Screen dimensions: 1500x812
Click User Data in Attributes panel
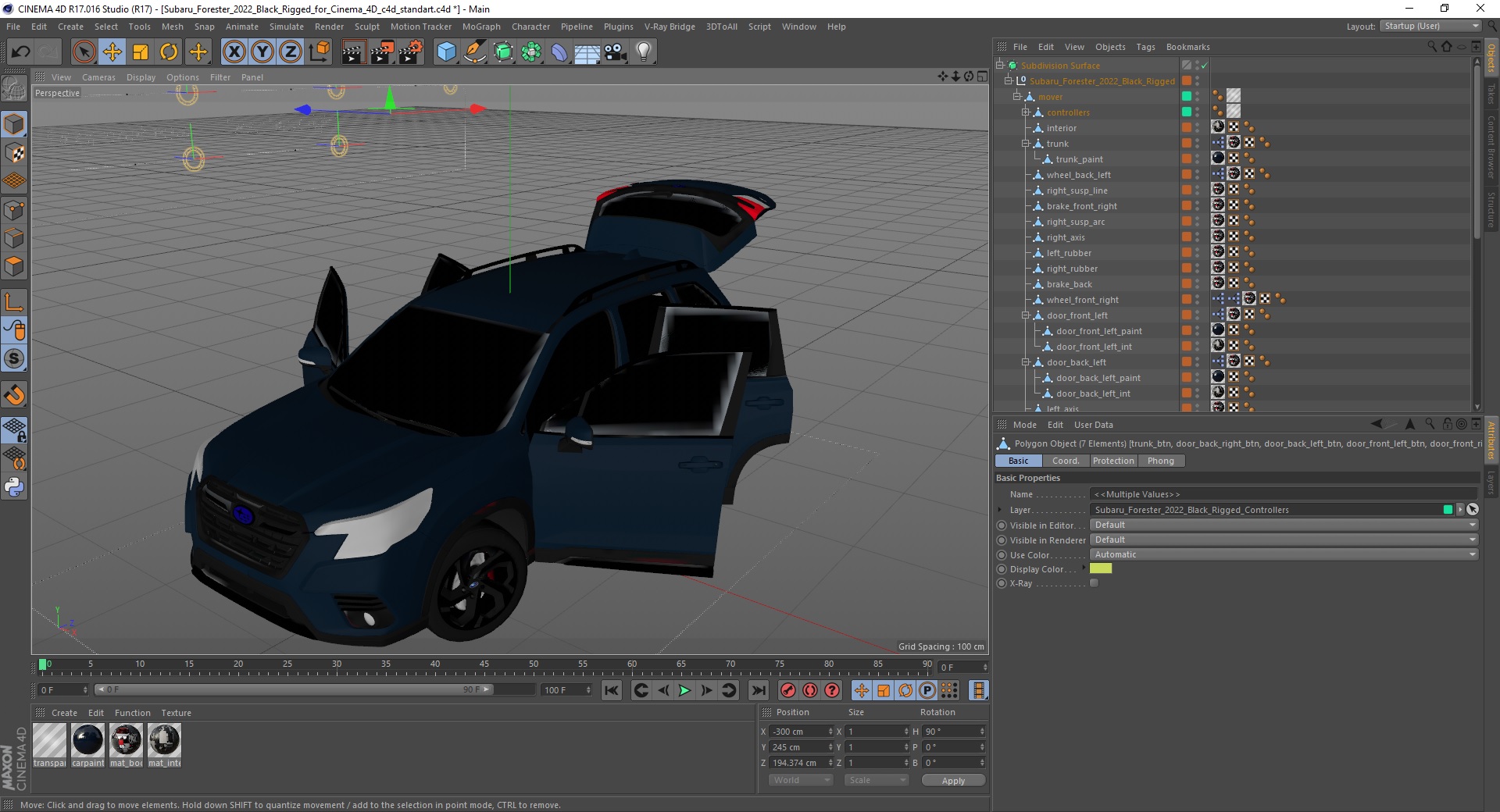1093,425
